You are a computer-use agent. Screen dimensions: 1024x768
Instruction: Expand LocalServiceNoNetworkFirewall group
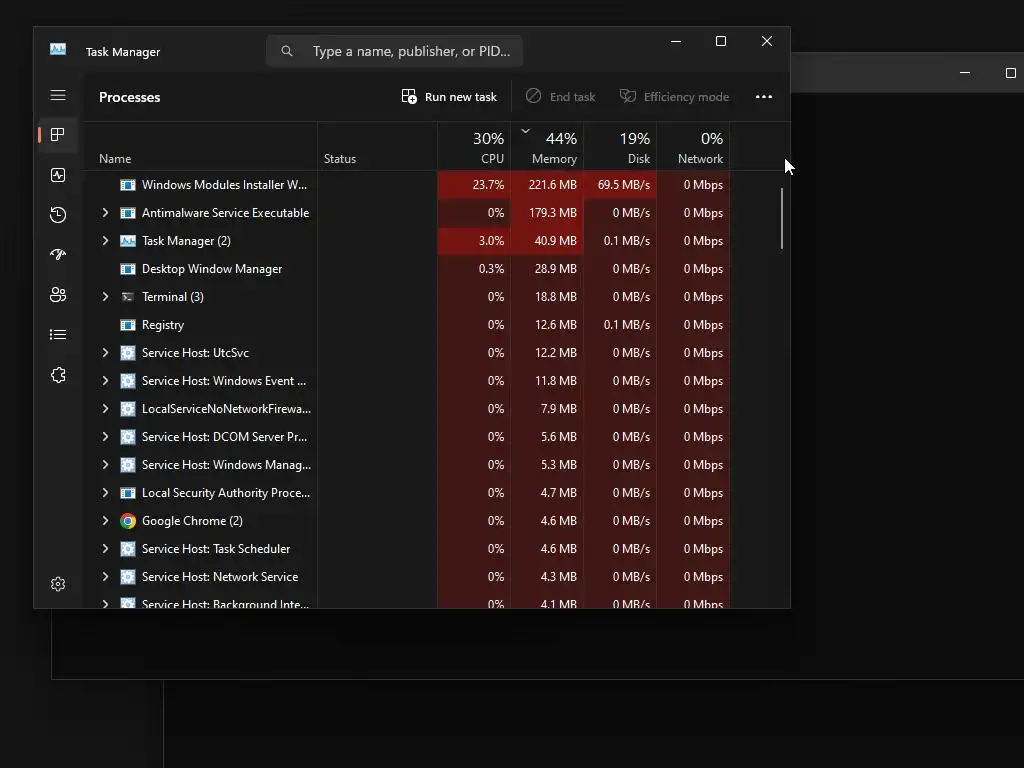point(105,409)
